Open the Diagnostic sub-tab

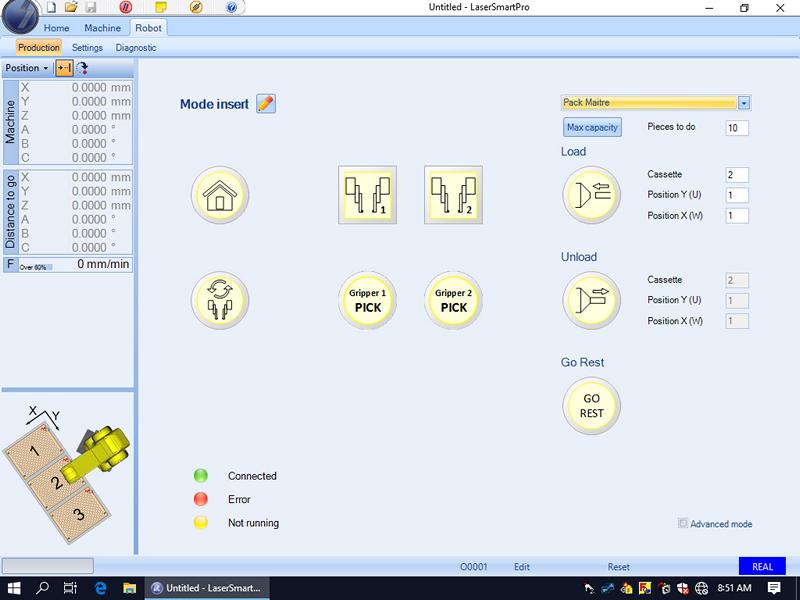136,47
